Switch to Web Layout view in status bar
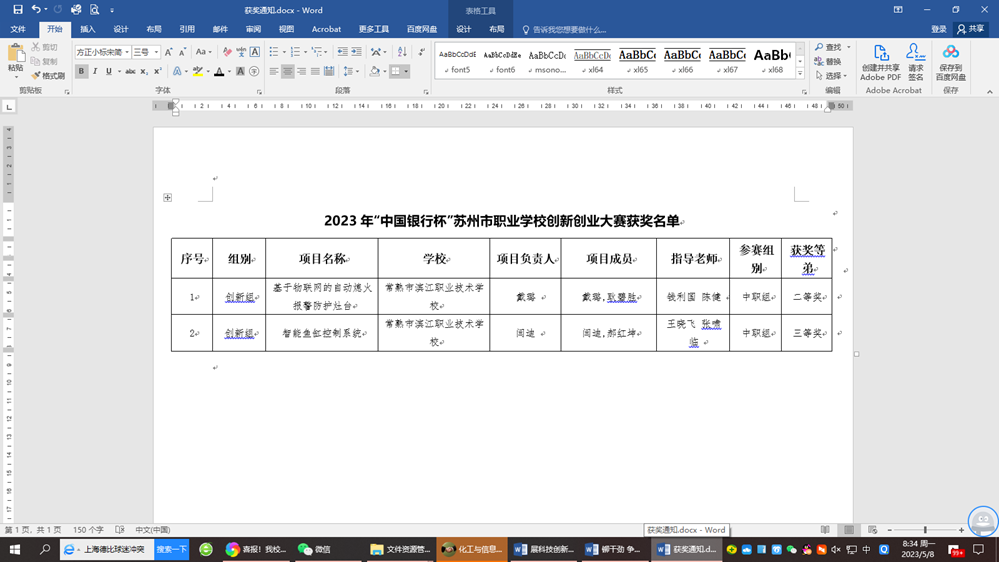 click(872, 530)
